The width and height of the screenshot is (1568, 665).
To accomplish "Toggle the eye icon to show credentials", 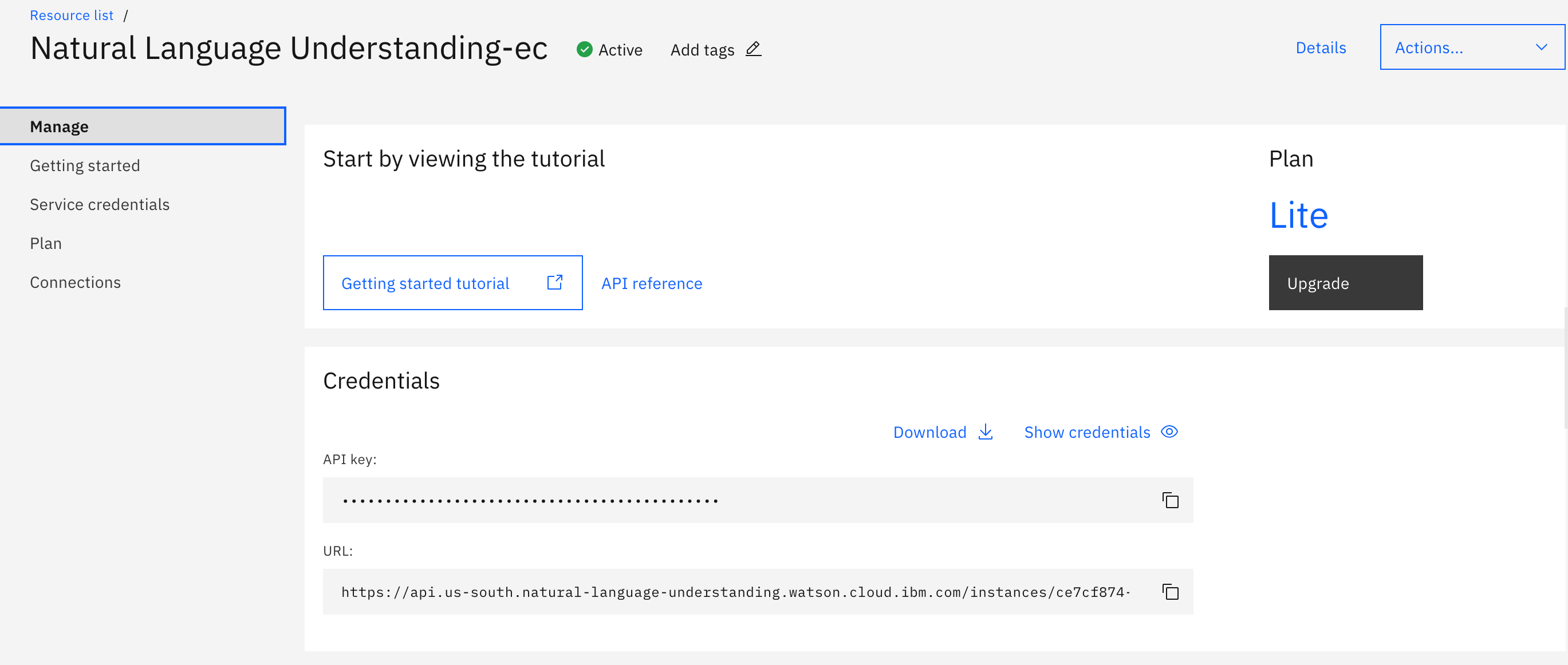I will click(1169, 432).
